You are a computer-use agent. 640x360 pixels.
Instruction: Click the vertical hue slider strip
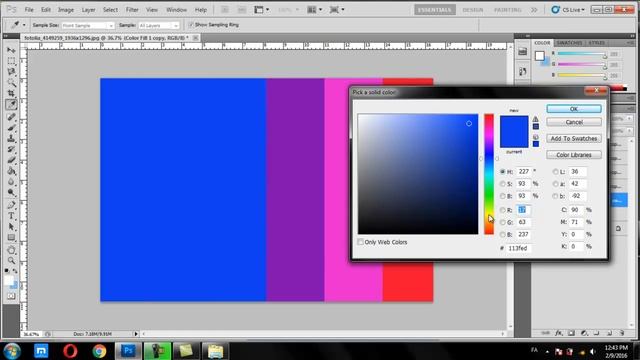coord(489,174)
